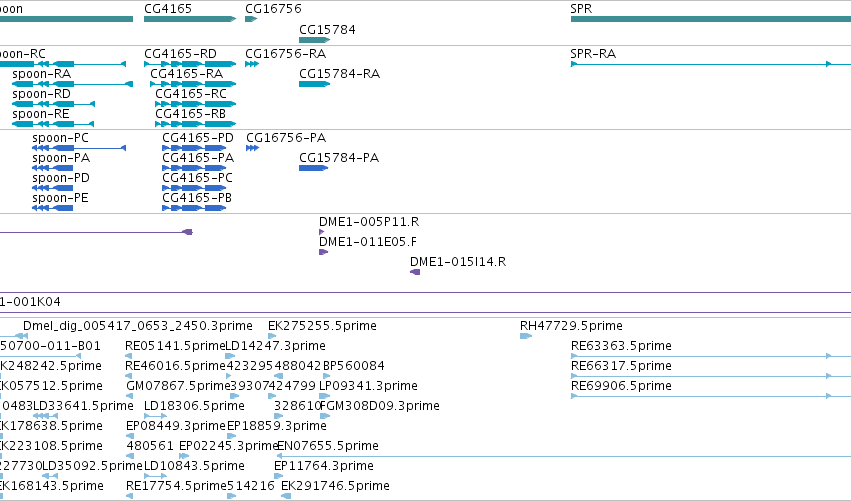Click the CG4165-RD transcript label
The width and height of the screenshot is (851, 501).
pos(180,54)
